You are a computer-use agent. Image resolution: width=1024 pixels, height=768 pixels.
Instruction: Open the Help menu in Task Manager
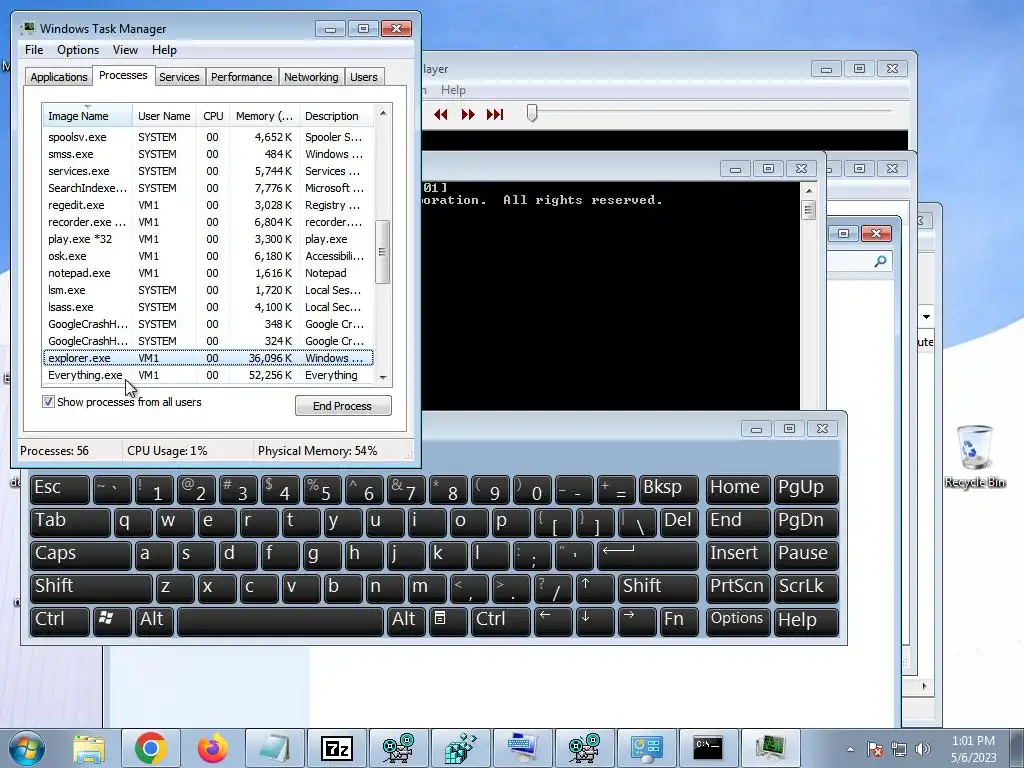[164, 50]
